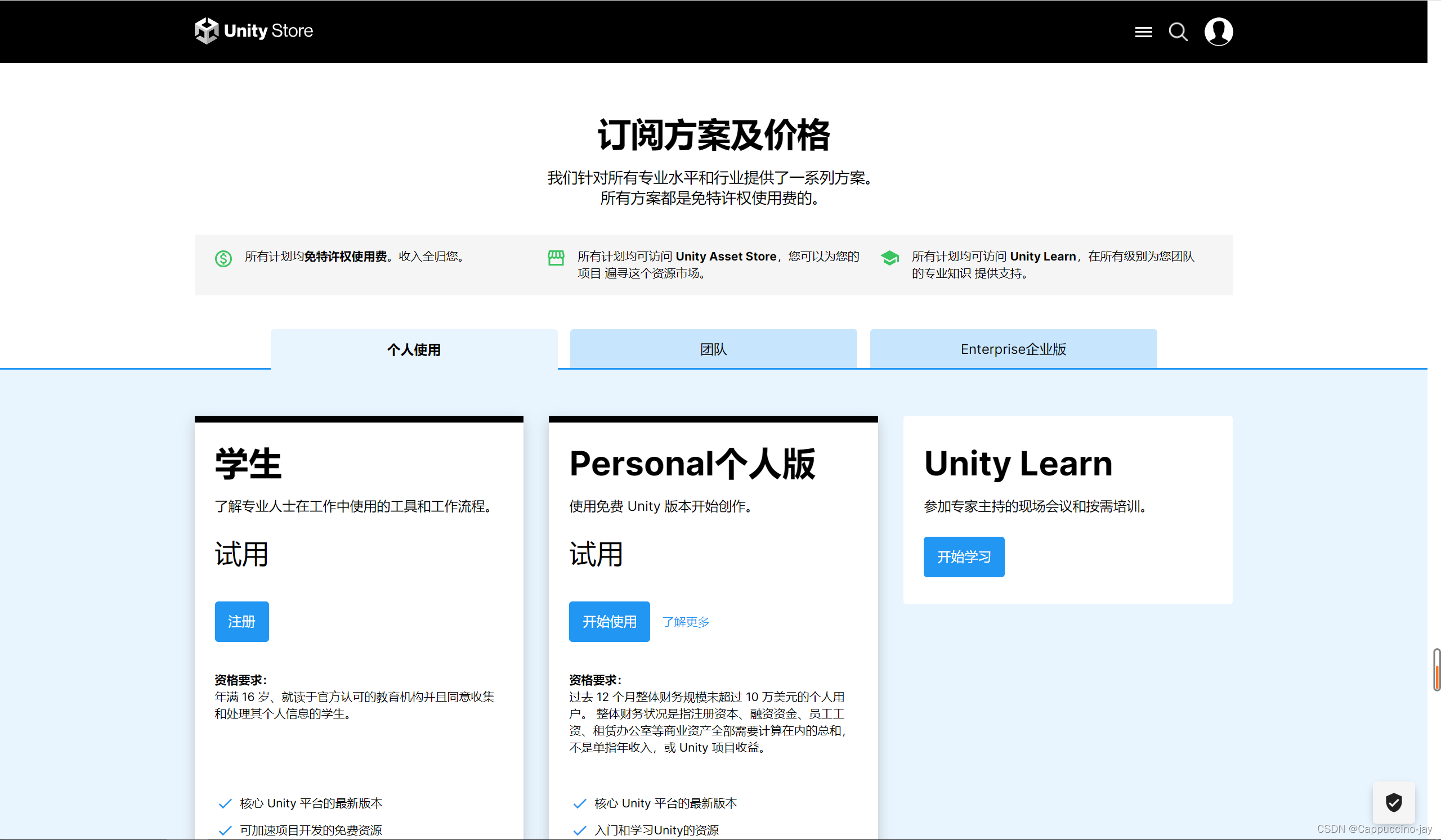Click the Unity cube logo icon
The height and width of the screenshot is (840, 1441).
[x=207, y=31]
